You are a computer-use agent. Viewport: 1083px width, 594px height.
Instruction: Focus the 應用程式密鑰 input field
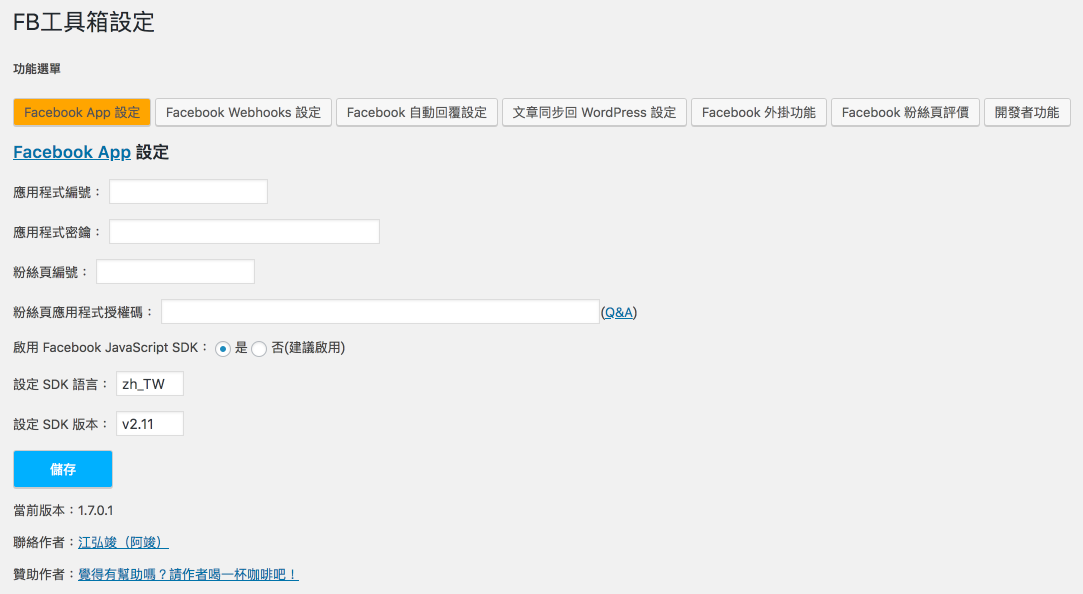coord(245,232)
